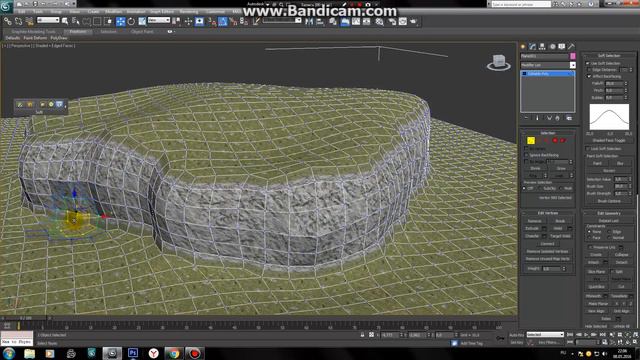
Task: Toggle By Vertex checkbox
Action: click(526, 149)
